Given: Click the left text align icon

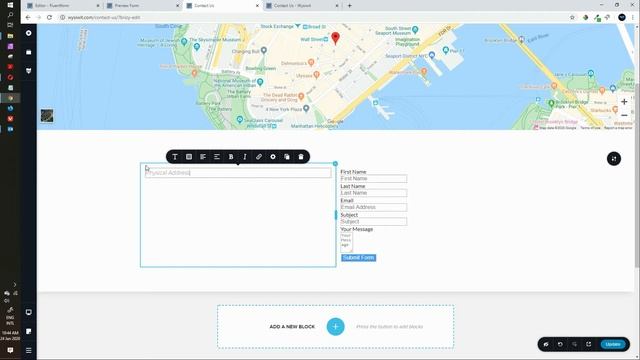Looking at the screenshot, I should (x=203, y=157).
